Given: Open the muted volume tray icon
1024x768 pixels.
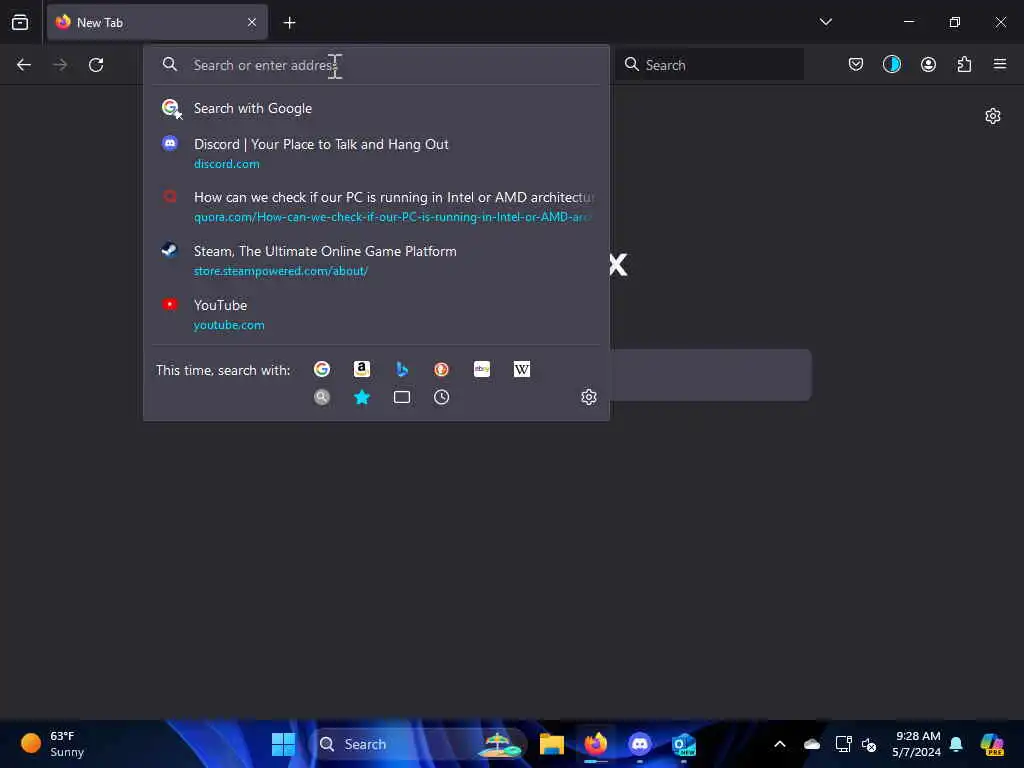Looking at the screenshot, I should 869,744.
